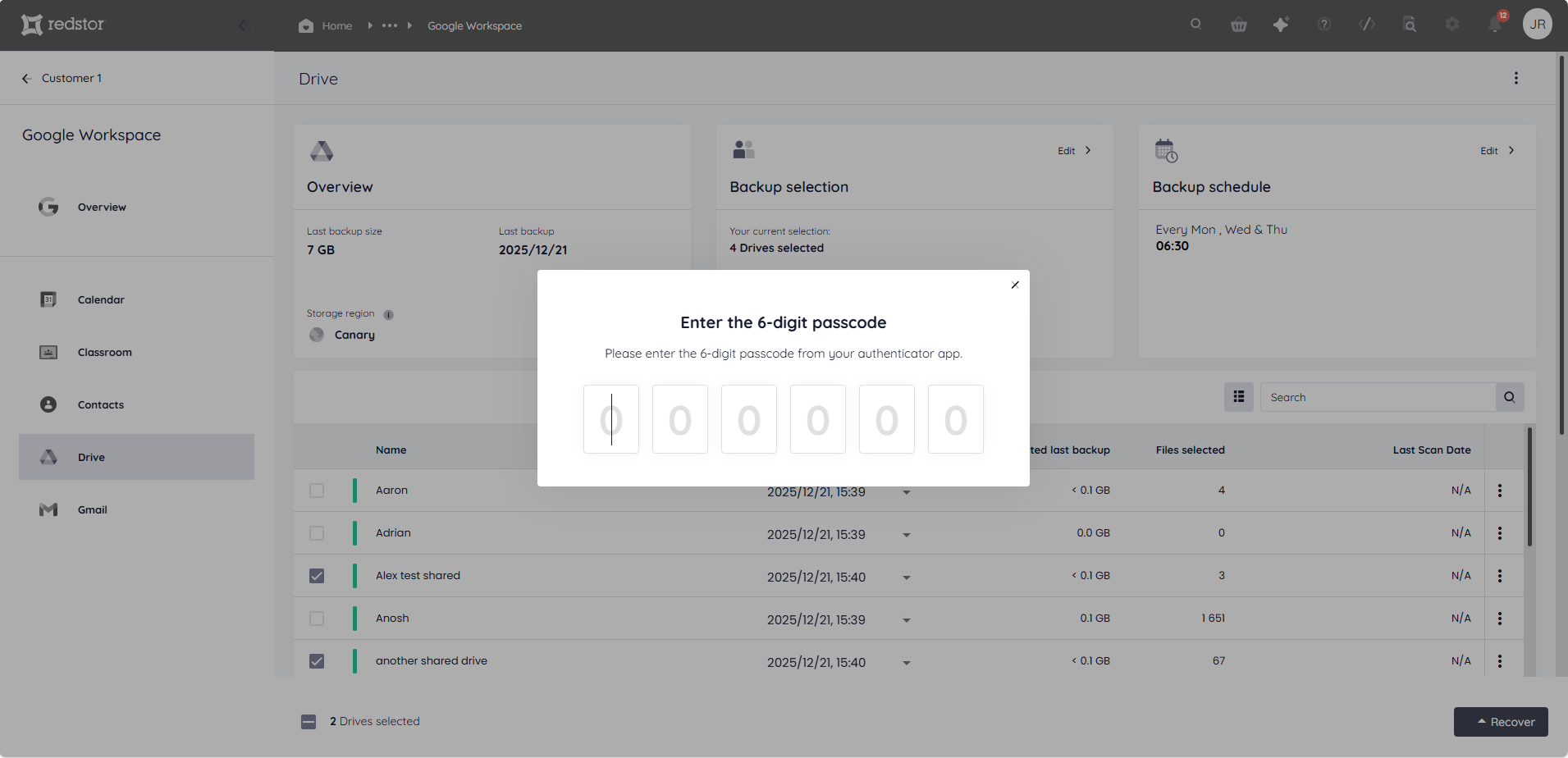
Task: Expand Adrian backup date dropdown
Action: [x=907, y=535]
